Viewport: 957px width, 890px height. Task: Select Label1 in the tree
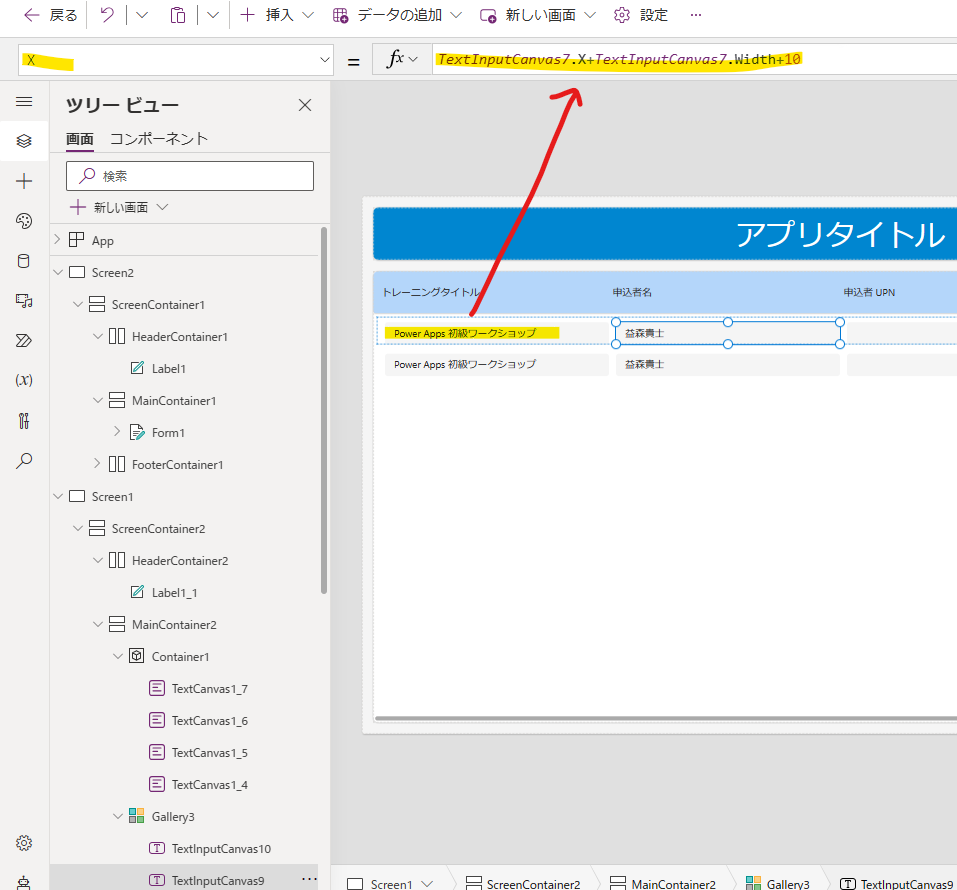pyautogui.click(x=168, y=369)
